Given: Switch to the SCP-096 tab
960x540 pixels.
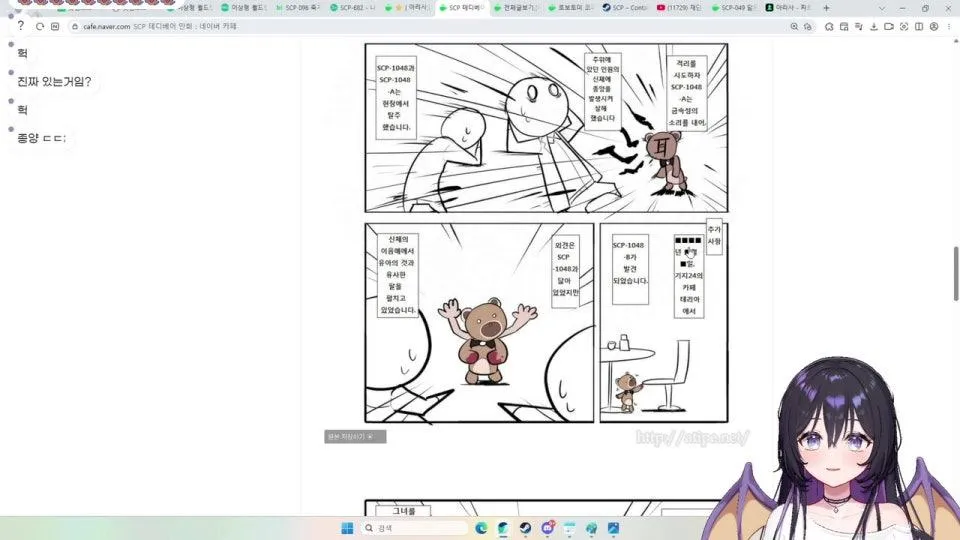Looking at the screenshot, I should pyautogui.click(x=298, y=8).
